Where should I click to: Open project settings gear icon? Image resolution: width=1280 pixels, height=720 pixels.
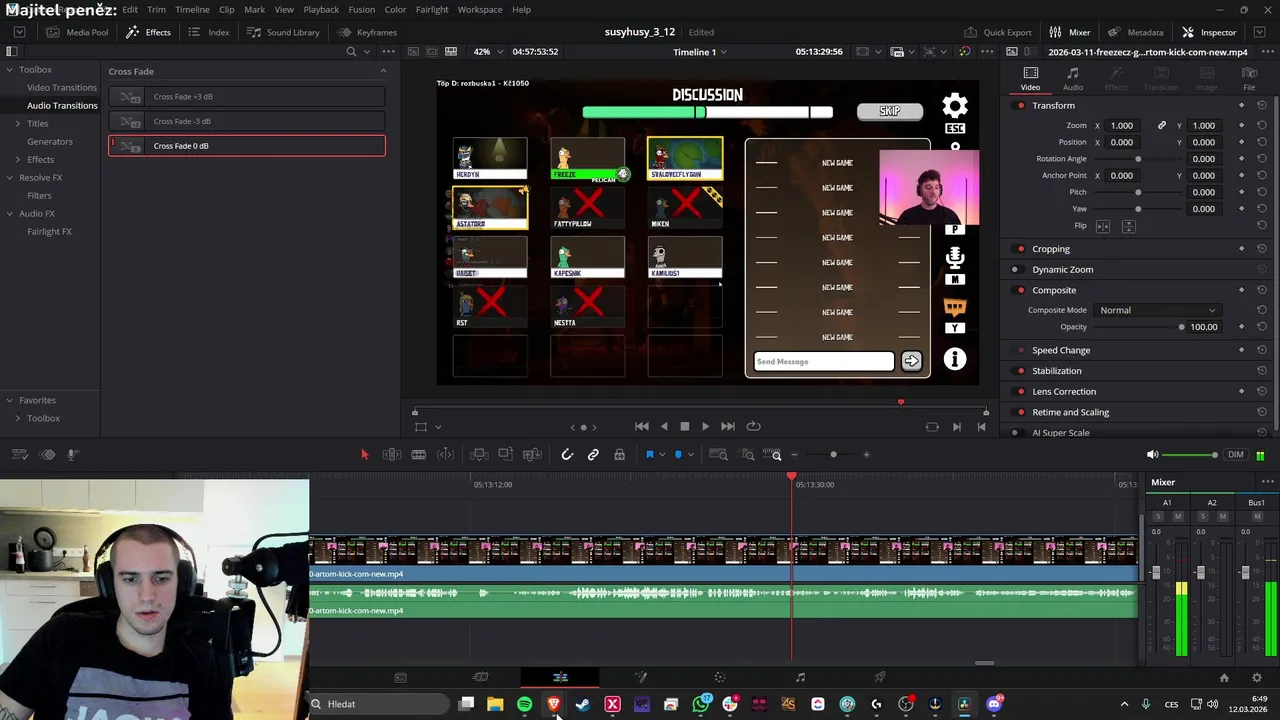1256,678
